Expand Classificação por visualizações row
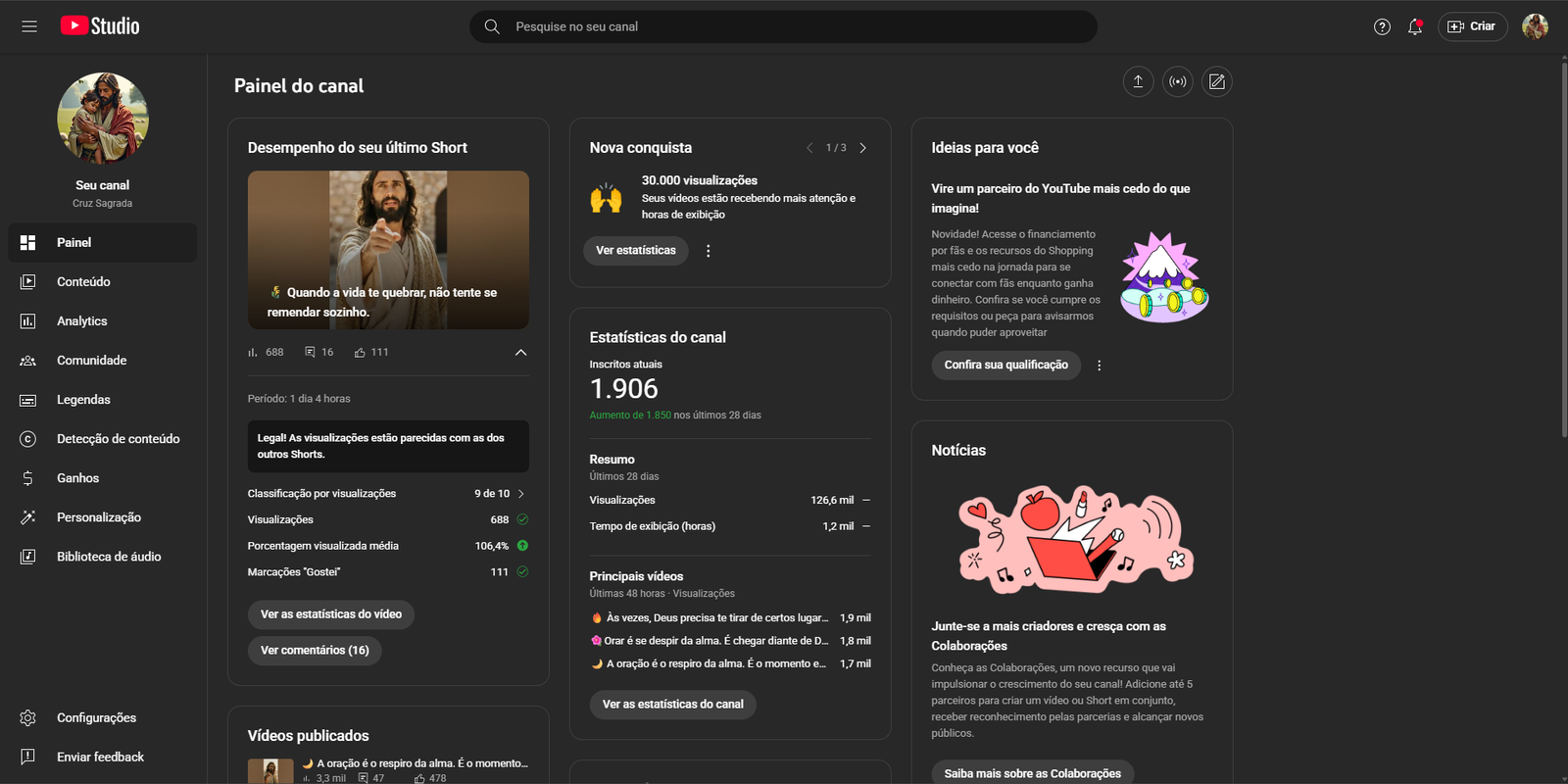Viewport: 1568px width, 784px height. [520, 494]
